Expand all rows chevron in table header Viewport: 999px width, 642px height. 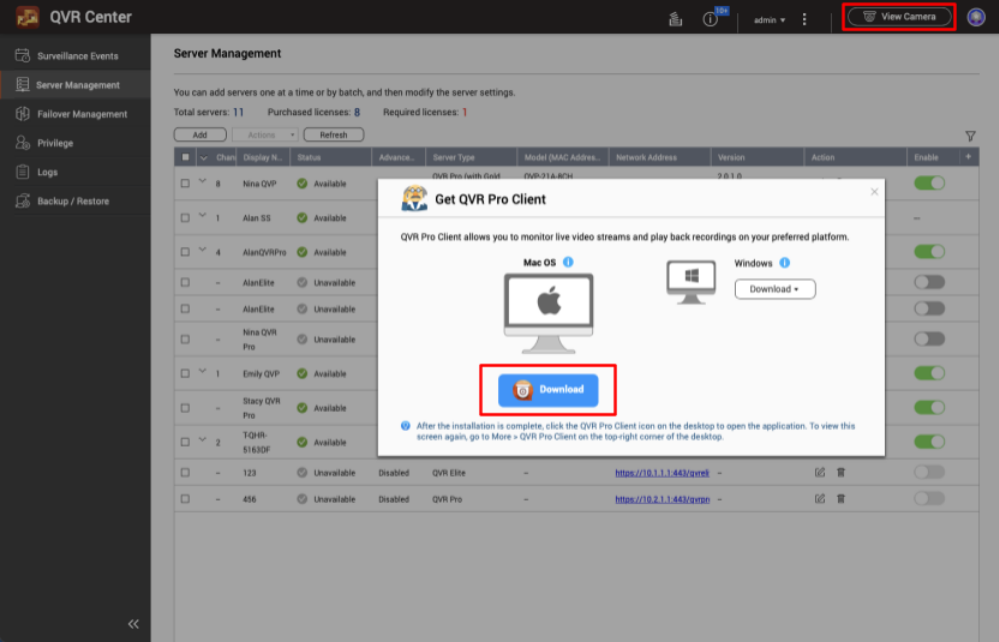[x=203, y=157]
